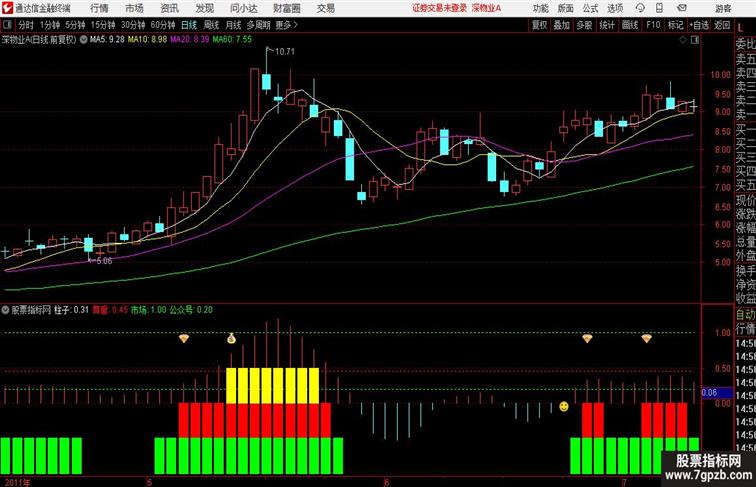Add stock using the +自选 button

coord(699,25)
